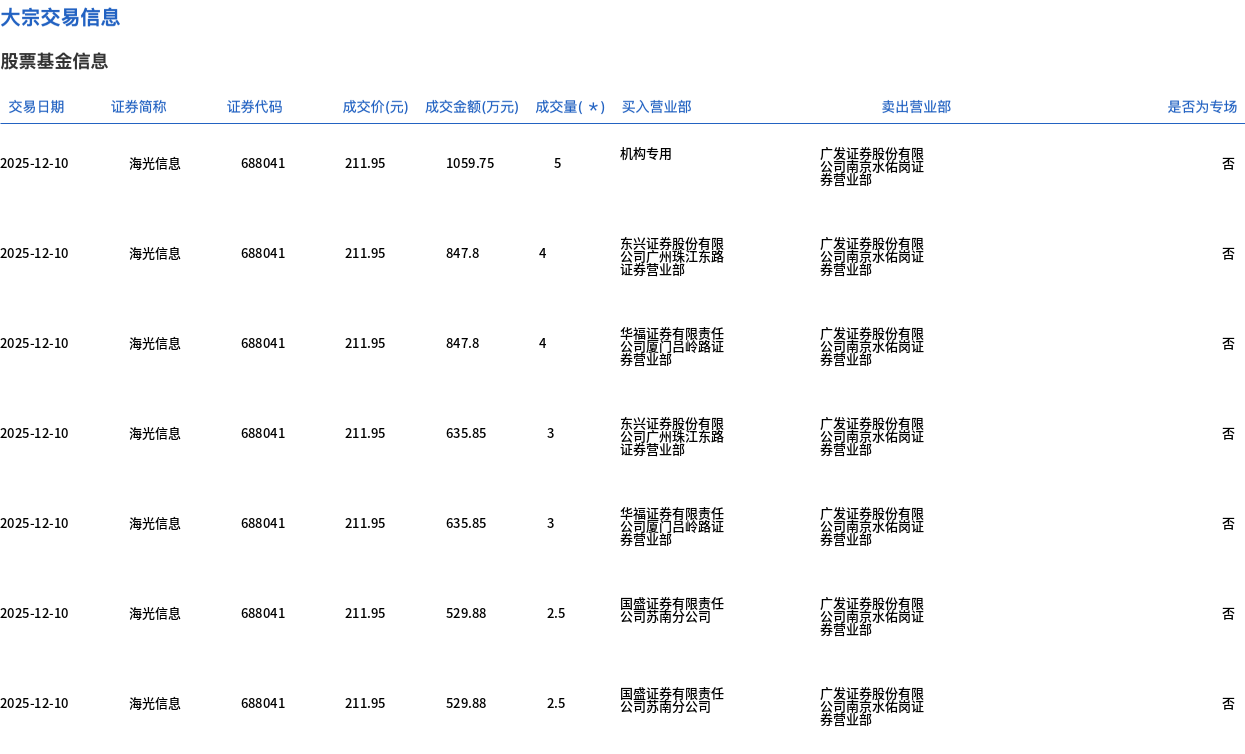
Task: Select volume 4 in the 华福证券 row
Action: tap(543, 343)
